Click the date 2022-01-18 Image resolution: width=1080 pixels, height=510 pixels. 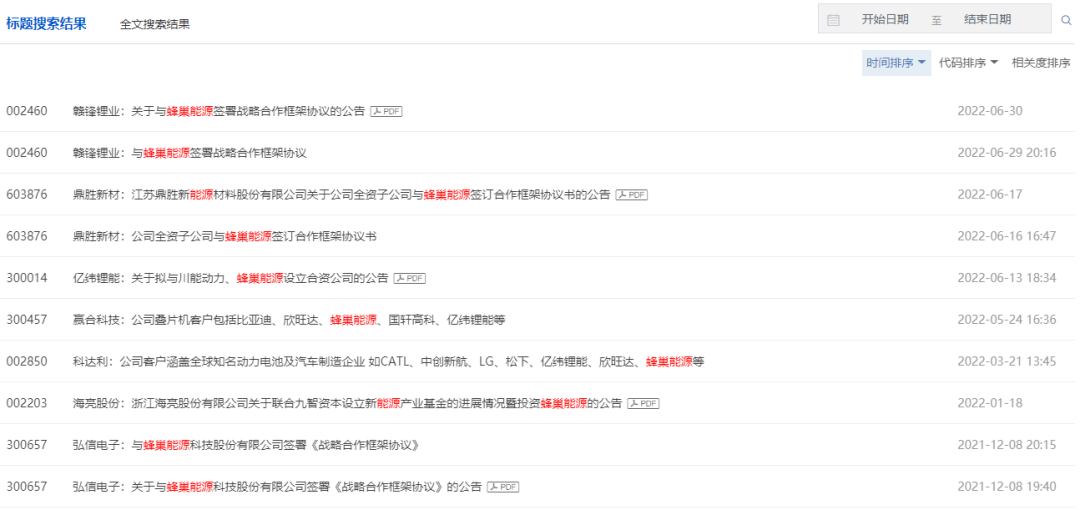pyautogui.click(x=990, y=403)
